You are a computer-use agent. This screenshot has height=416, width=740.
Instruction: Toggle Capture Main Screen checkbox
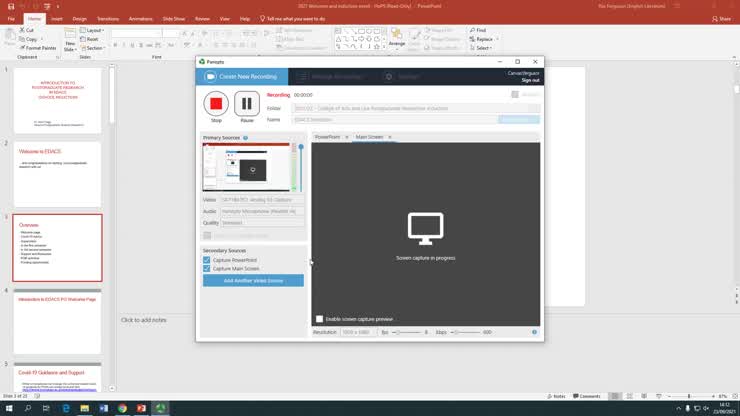[x=207, y=269]
